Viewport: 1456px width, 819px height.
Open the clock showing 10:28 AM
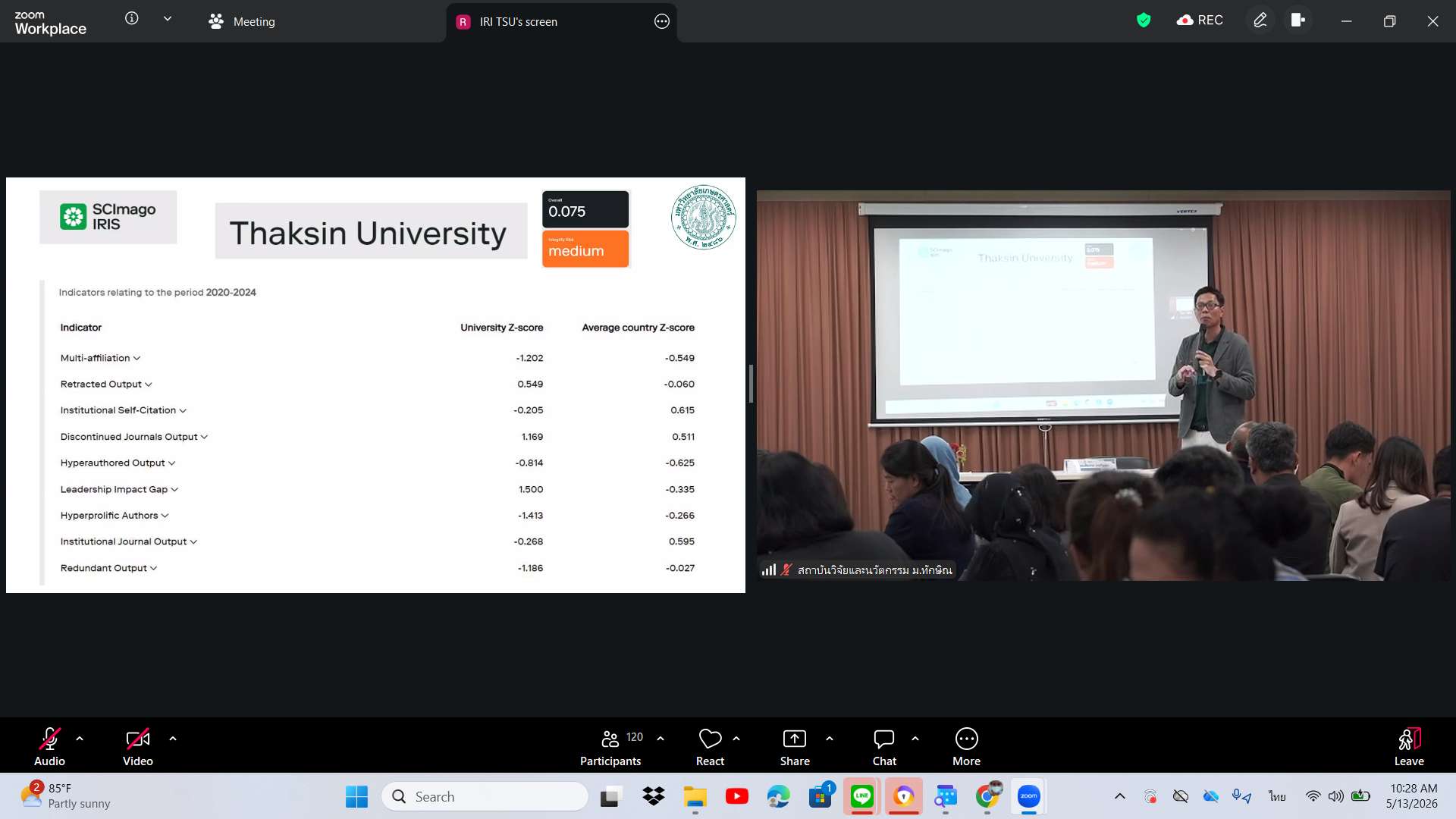pyautogui.click(x=1412, y=796)
